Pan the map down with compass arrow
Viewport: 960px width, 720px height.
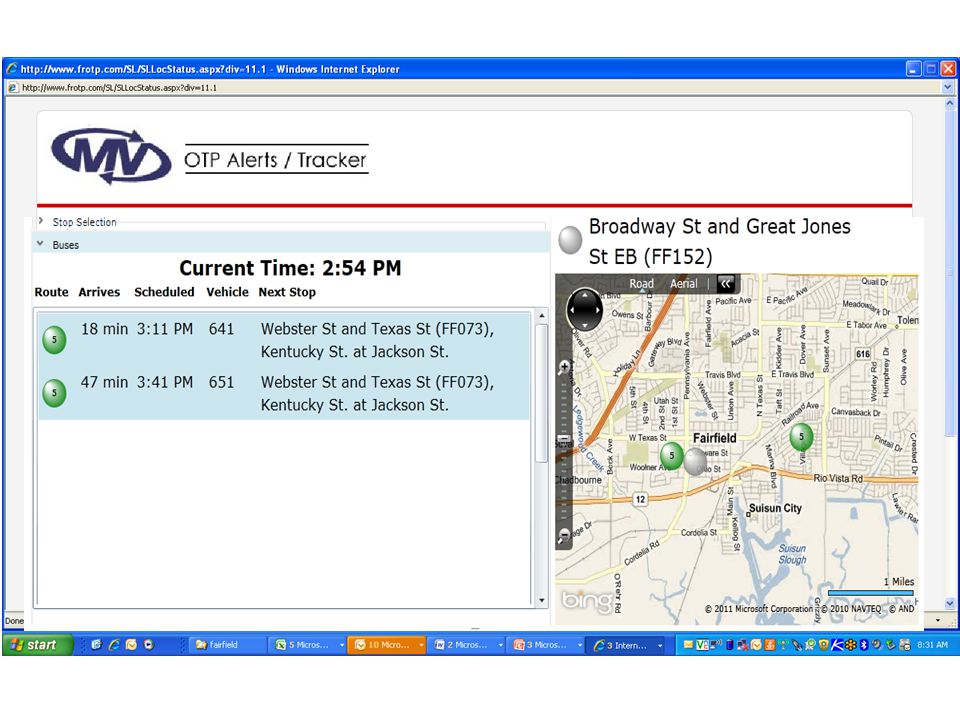pos(585,325)
